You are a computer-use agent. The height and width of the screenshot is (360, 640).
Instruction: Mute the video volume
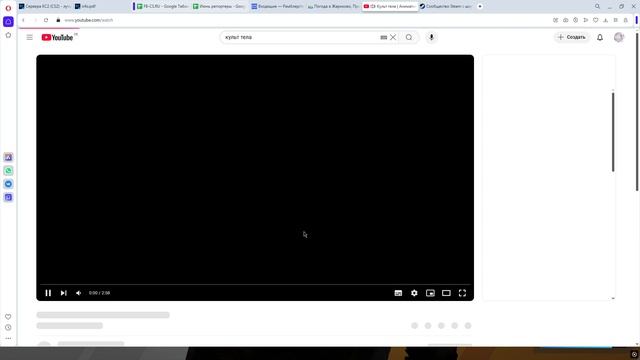(78, 293)
